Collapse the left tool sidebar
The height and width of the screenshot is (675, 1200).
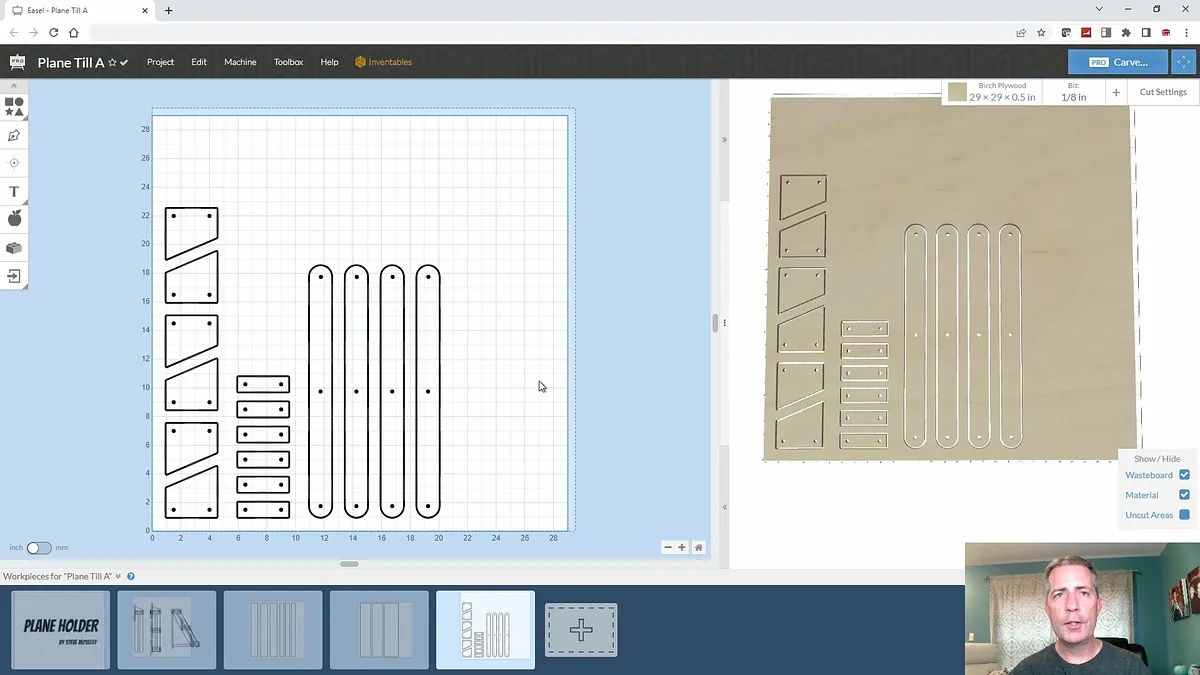click(14, 86)
